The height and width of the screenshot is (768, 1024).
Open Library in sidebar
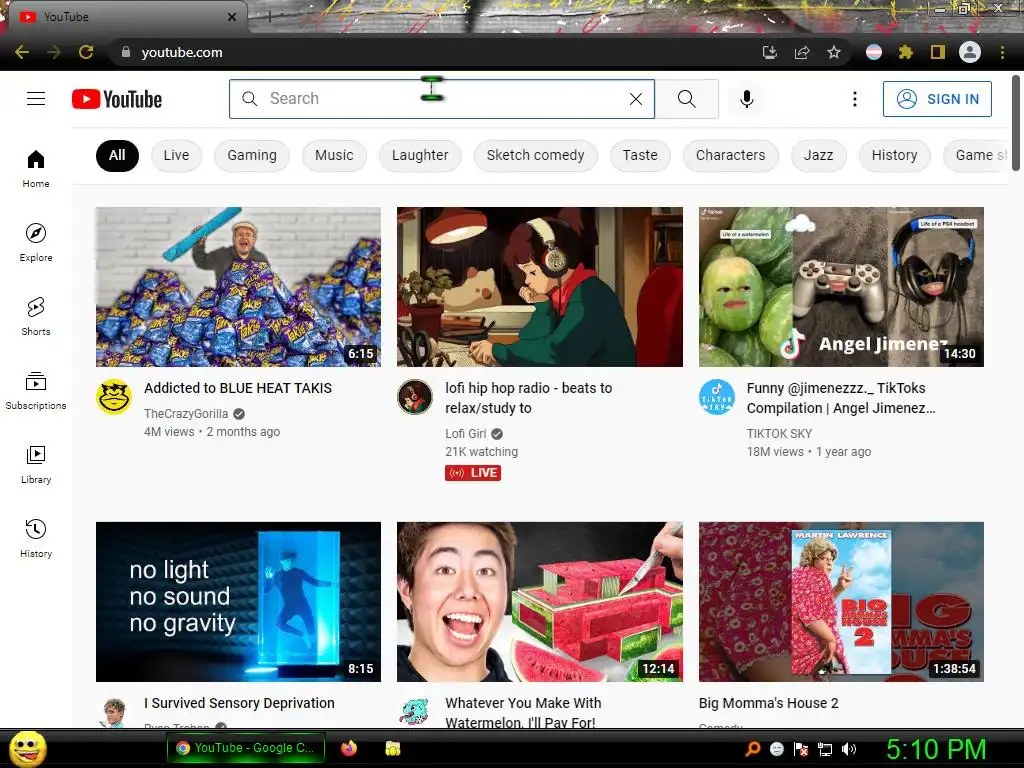point(36,464)
